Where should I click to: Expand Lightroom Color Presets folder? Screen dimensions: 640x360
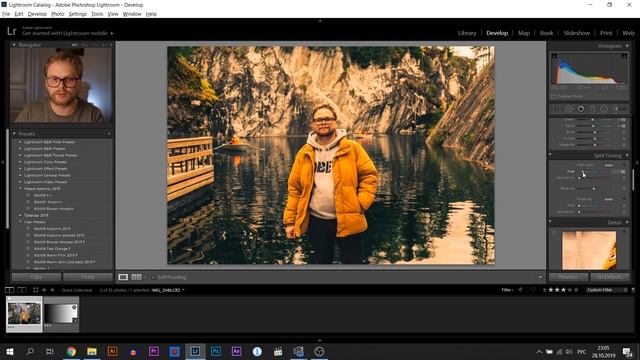pyautogui.click(x=20, y=162)
